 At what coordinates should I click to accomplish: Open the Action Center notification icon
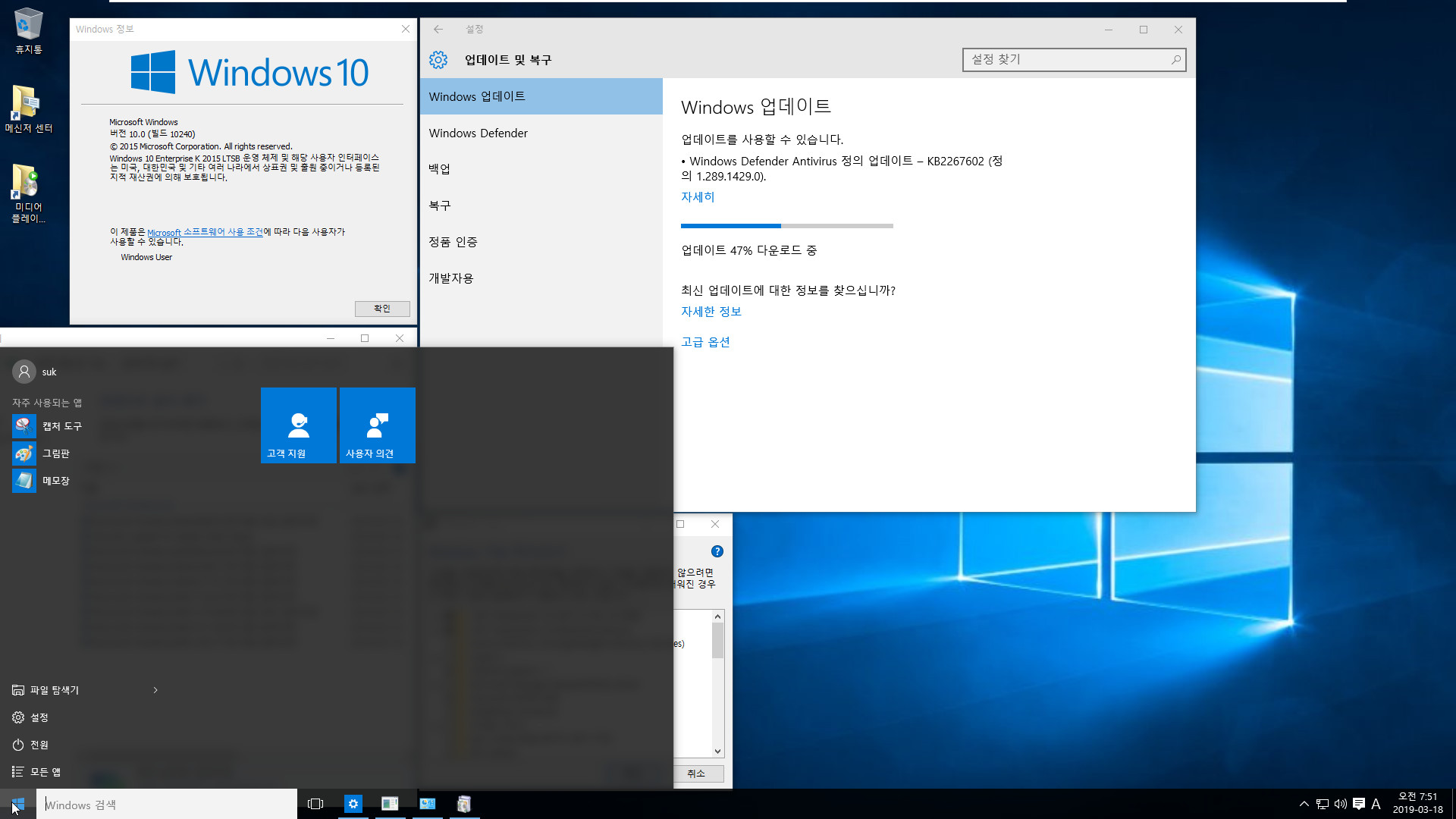pyautogui.click(x=1359, y=804)
